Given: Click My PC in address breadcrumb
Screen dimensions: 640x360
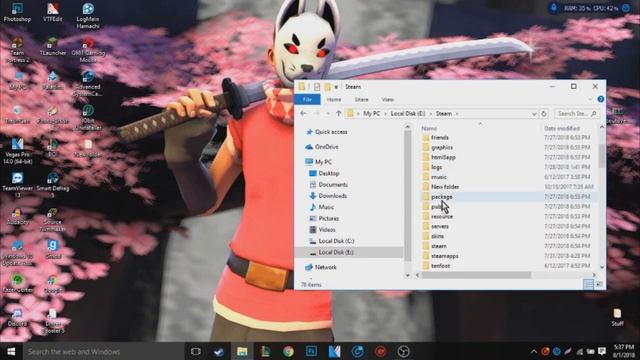Looking at the screenshot, I should [371, 113].
